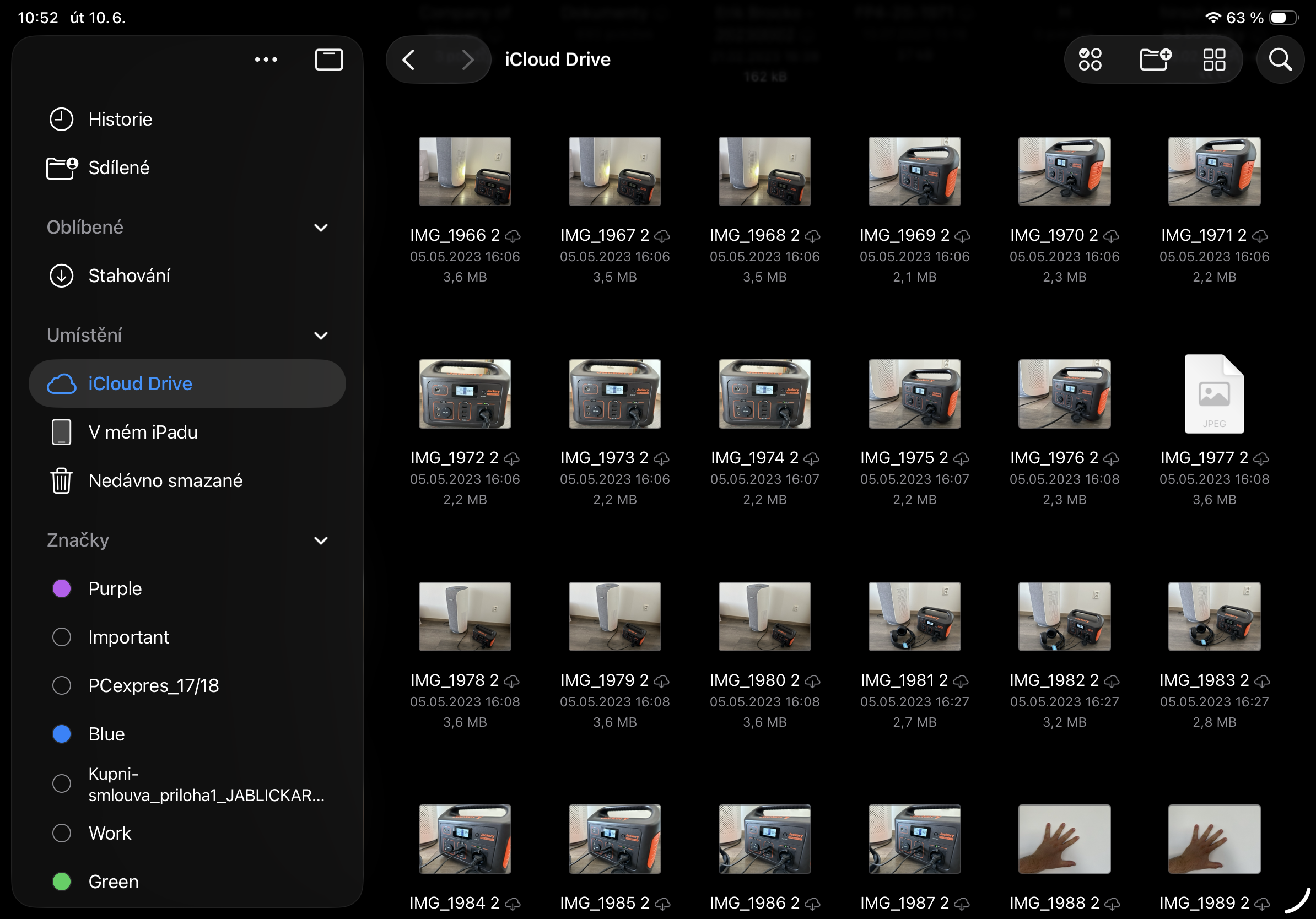Open Historie in the sidebar
The height and width of the screenshot is (919, 1316).
[x=120, y=119]
